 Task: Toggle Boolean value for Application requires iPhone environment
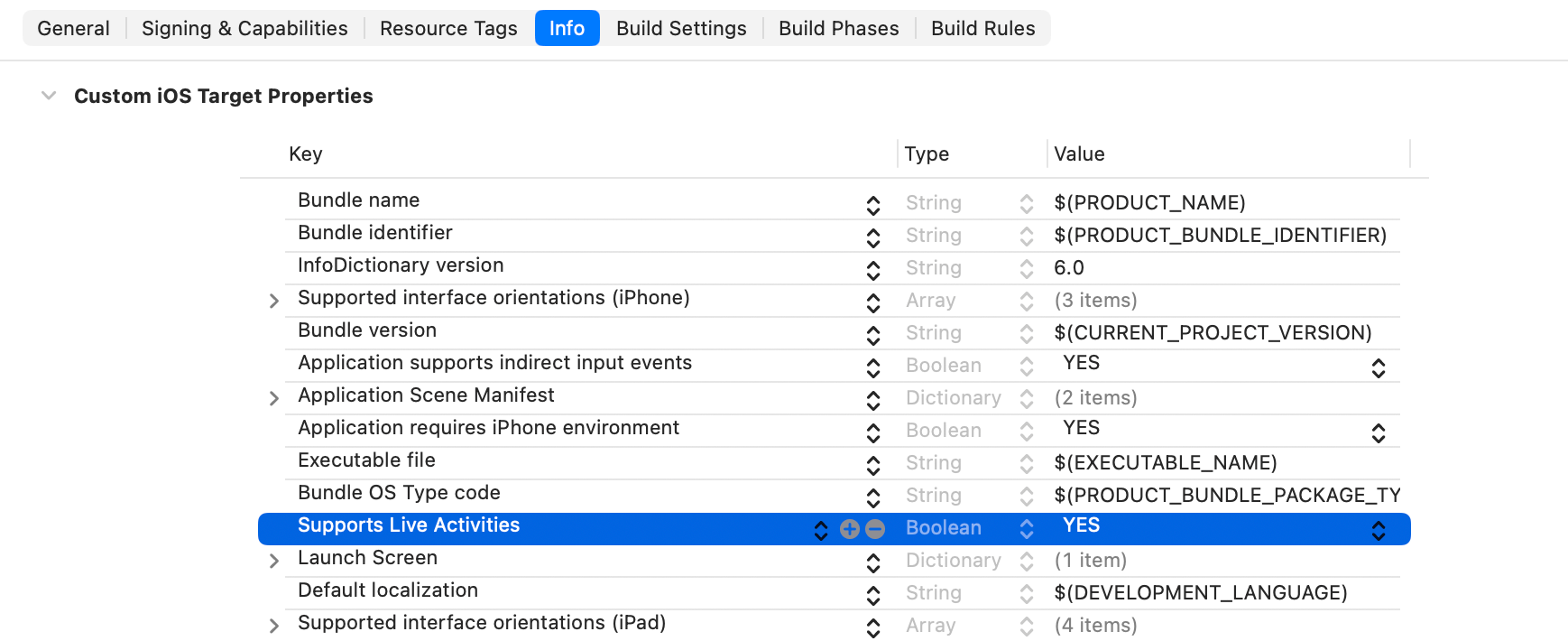tap(1378, 432)
